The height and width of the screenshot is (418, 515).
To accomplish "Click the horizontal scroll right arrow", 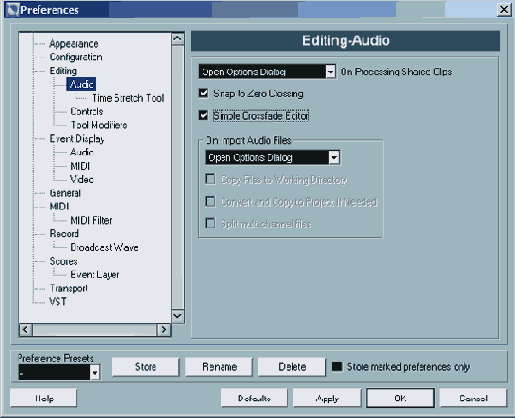I will tap(164, 330).
